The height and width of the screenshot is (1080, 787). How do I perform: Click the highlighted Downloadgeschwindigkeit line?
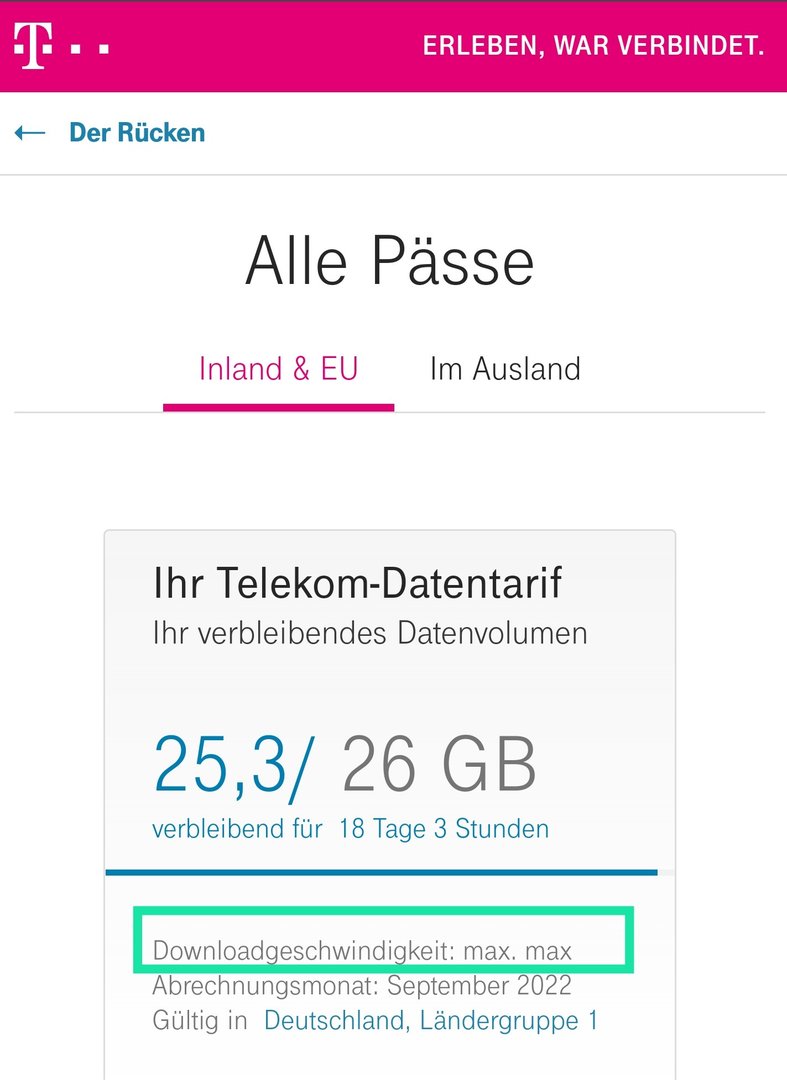pyautogui.click(x=362, y=950)
